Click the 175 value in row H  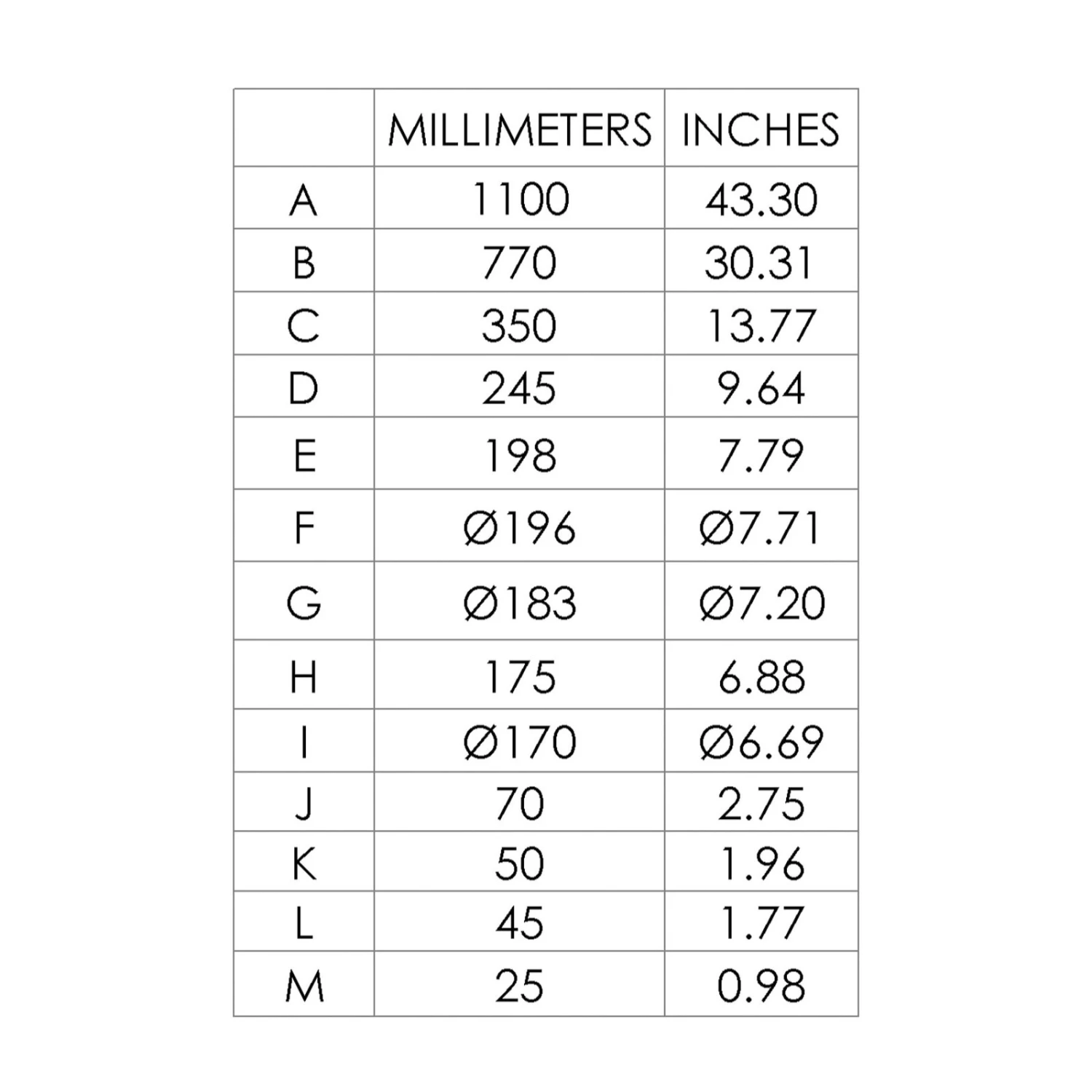(x=520, y=676)
